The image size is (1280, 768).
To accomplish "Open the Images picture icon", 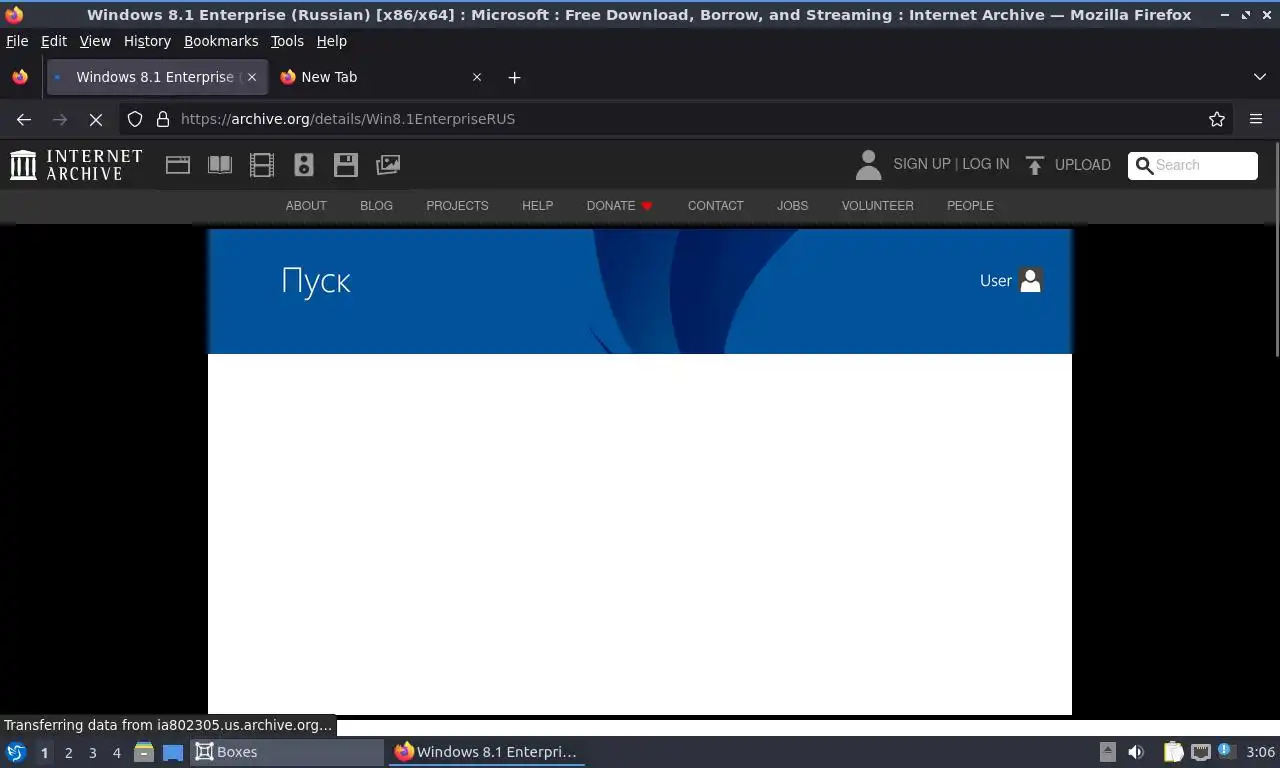I will click(388, 165).
